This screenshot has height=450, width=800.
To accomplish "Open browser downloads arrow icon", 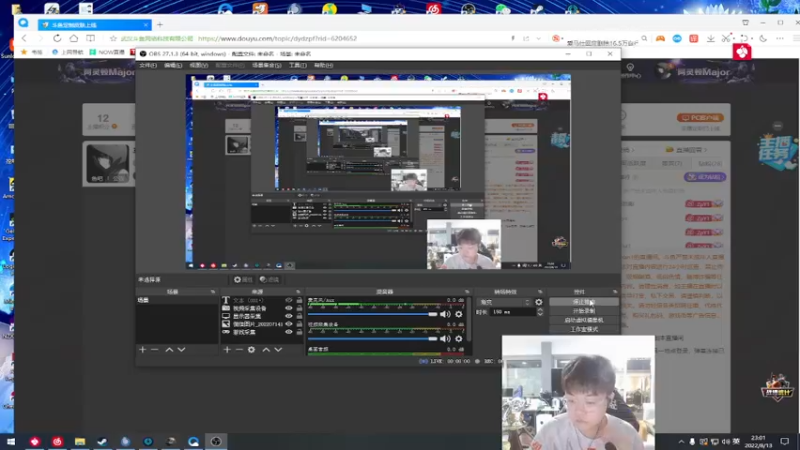I will click(711, 38).
